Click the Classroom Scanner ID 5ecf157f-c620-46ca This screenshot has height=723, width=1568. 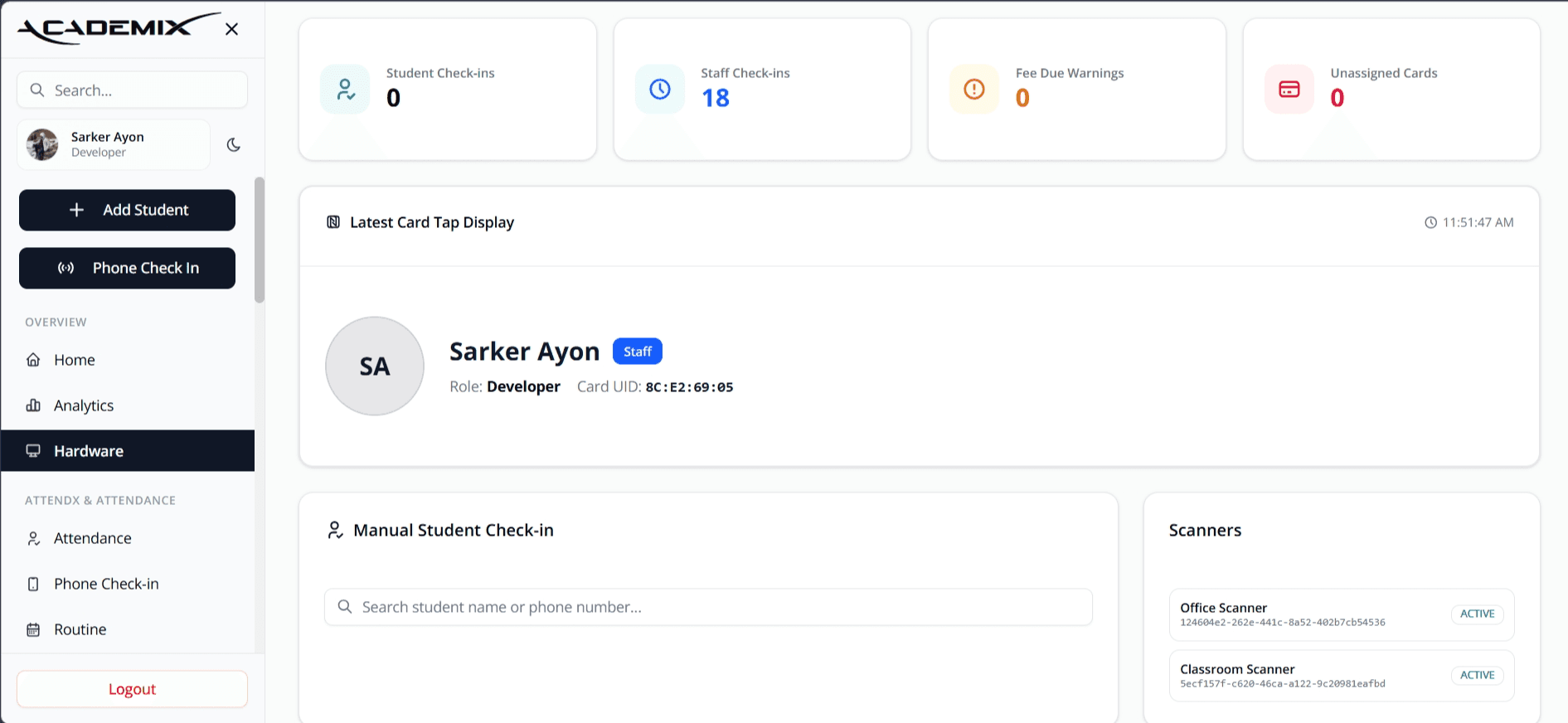(x=1283, y=684)
